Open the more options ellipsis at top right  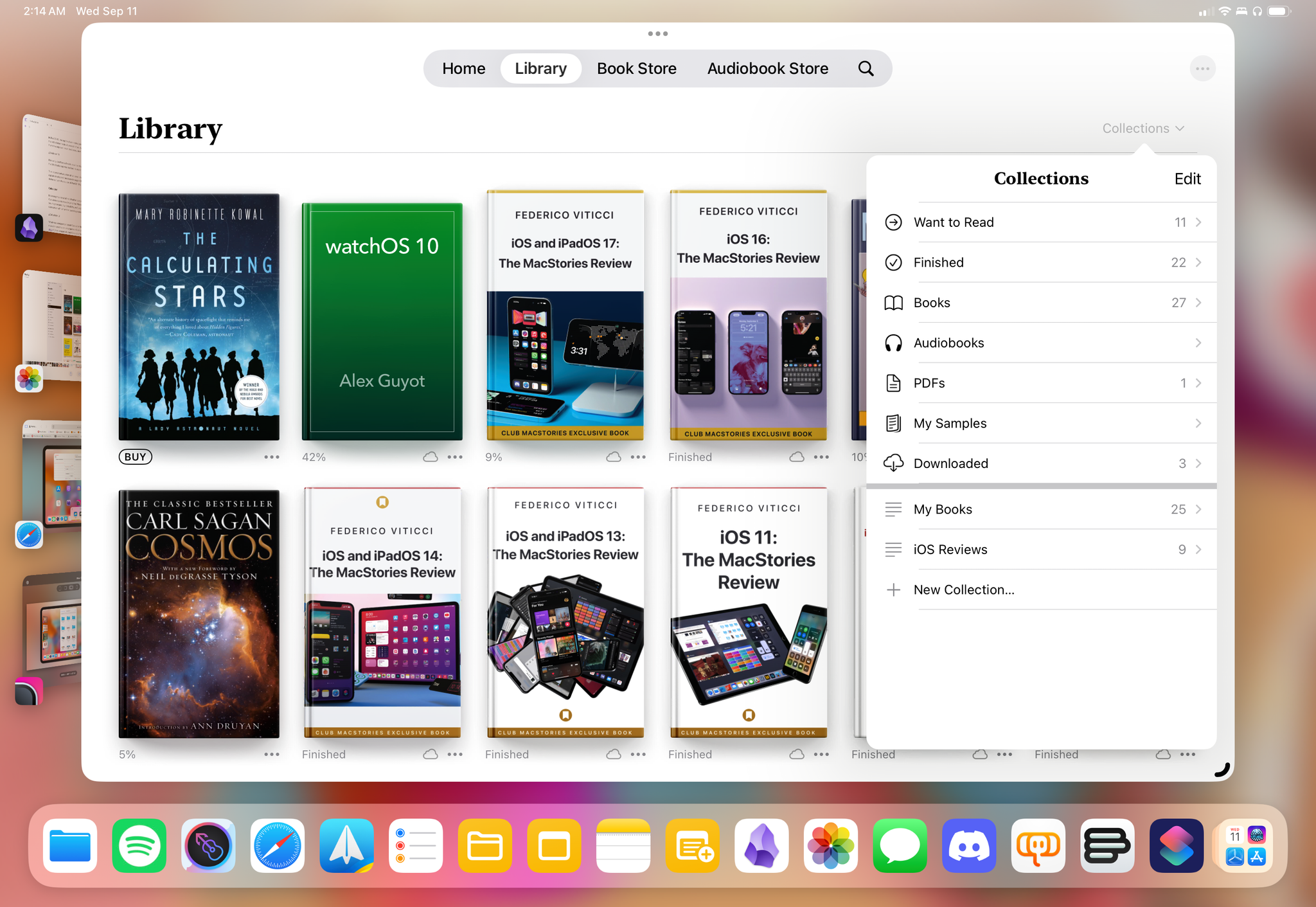pos(1202,69)
